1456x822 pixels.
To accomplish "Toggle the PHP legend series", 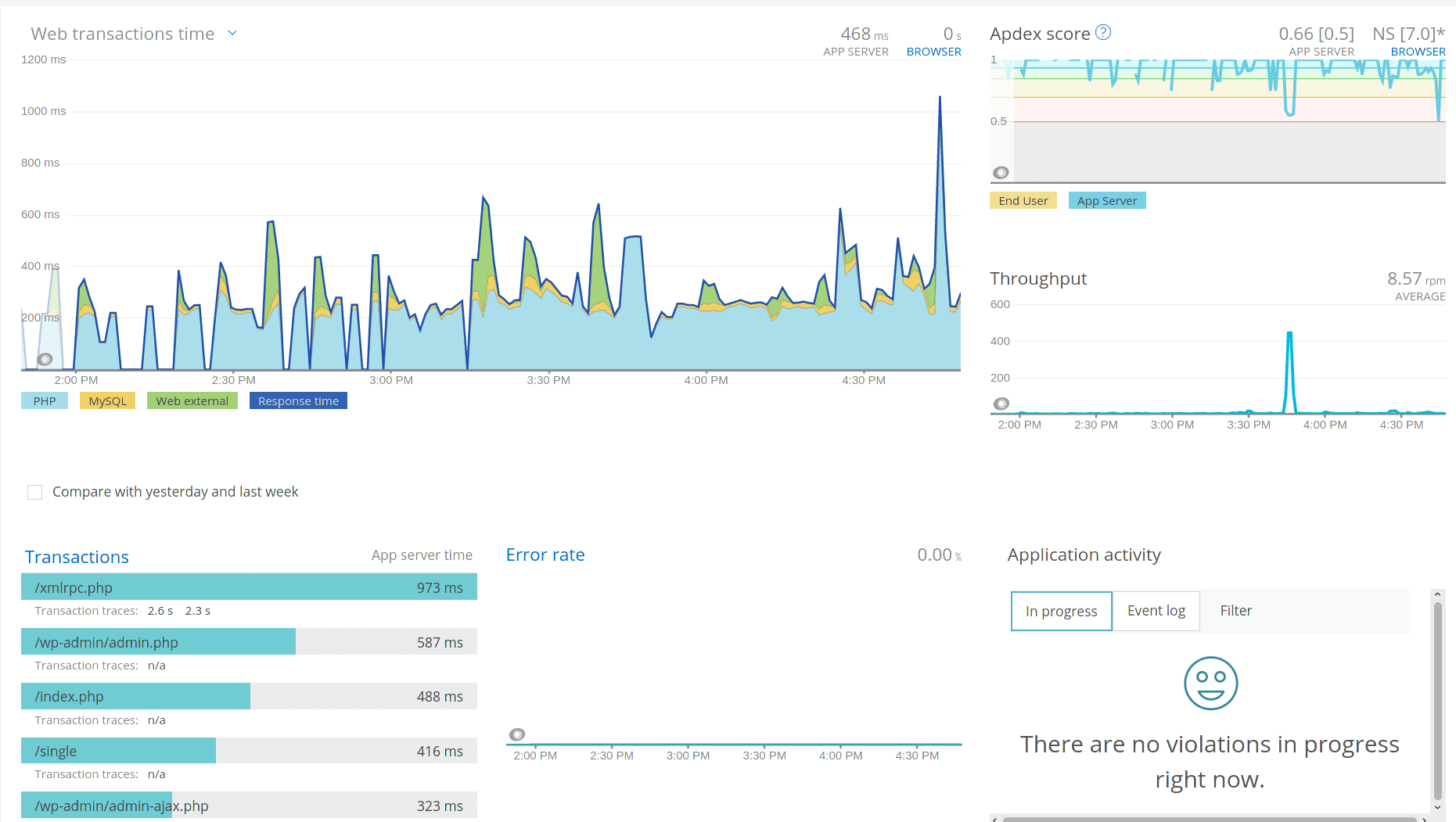I will (45, 401).
